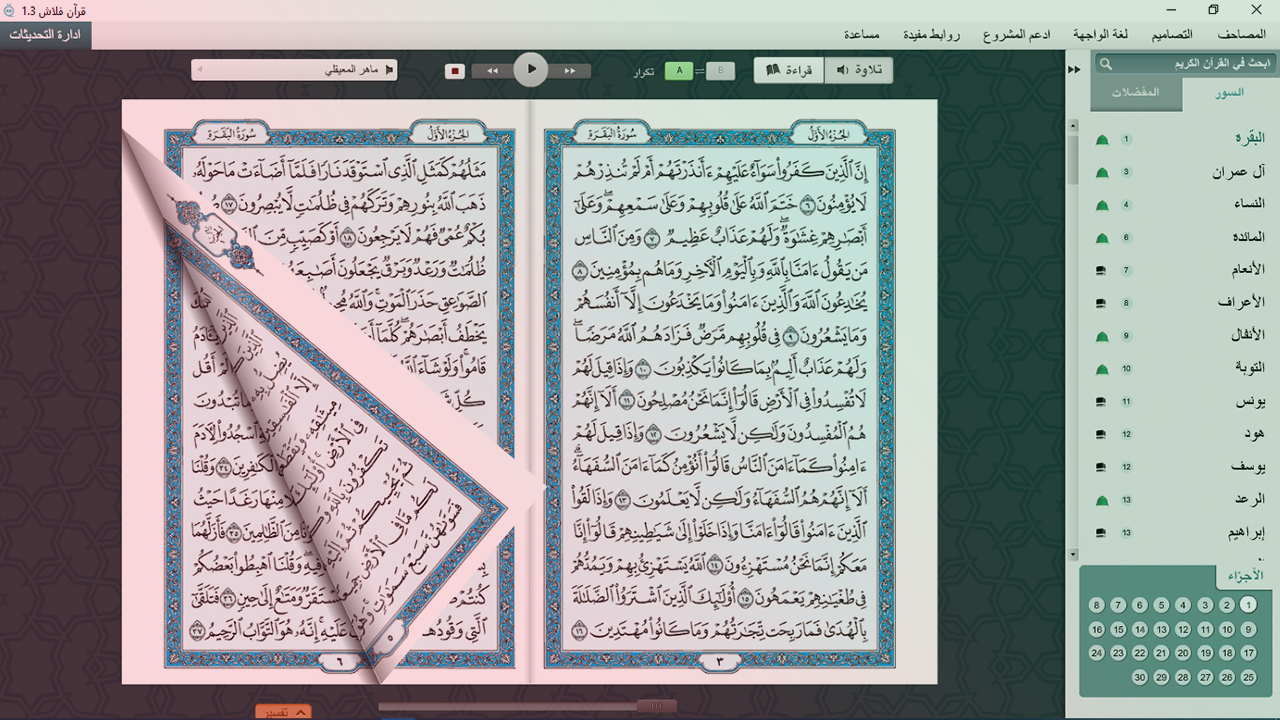
Task: Open the لغة الواجهة menu
Action: 1101,34
